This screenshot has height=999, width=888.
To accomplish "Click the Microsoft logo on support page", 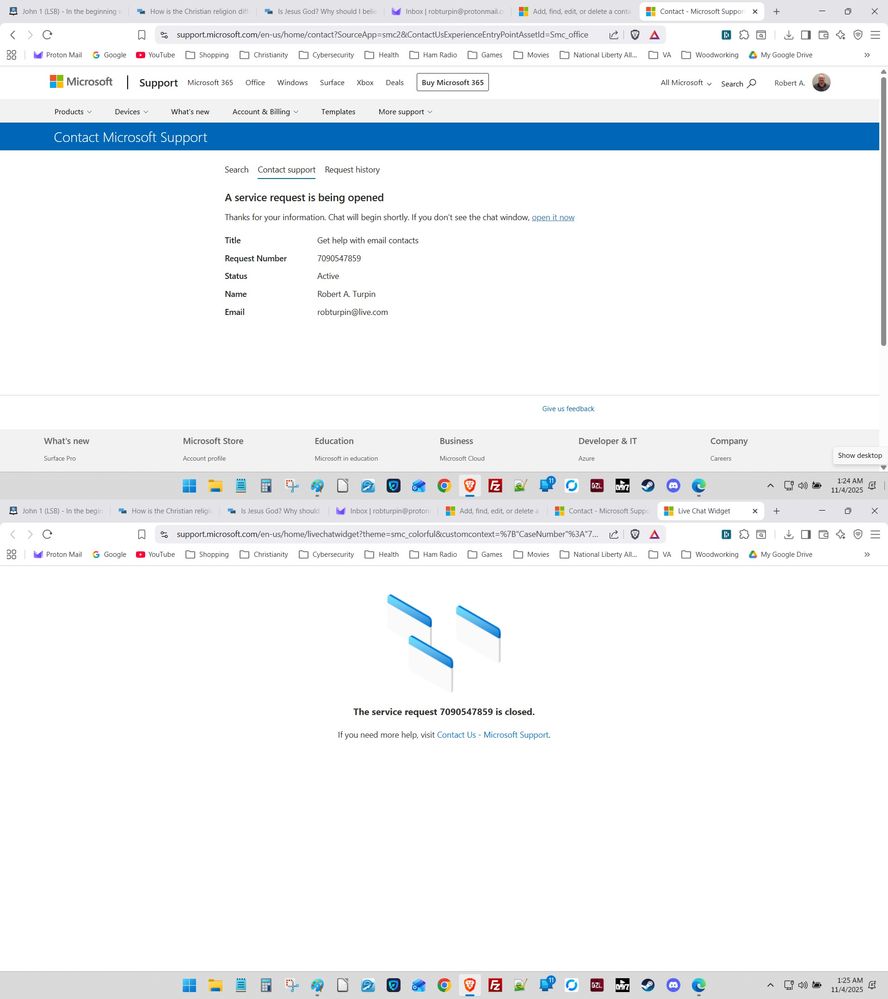I will tap(81, 82).
